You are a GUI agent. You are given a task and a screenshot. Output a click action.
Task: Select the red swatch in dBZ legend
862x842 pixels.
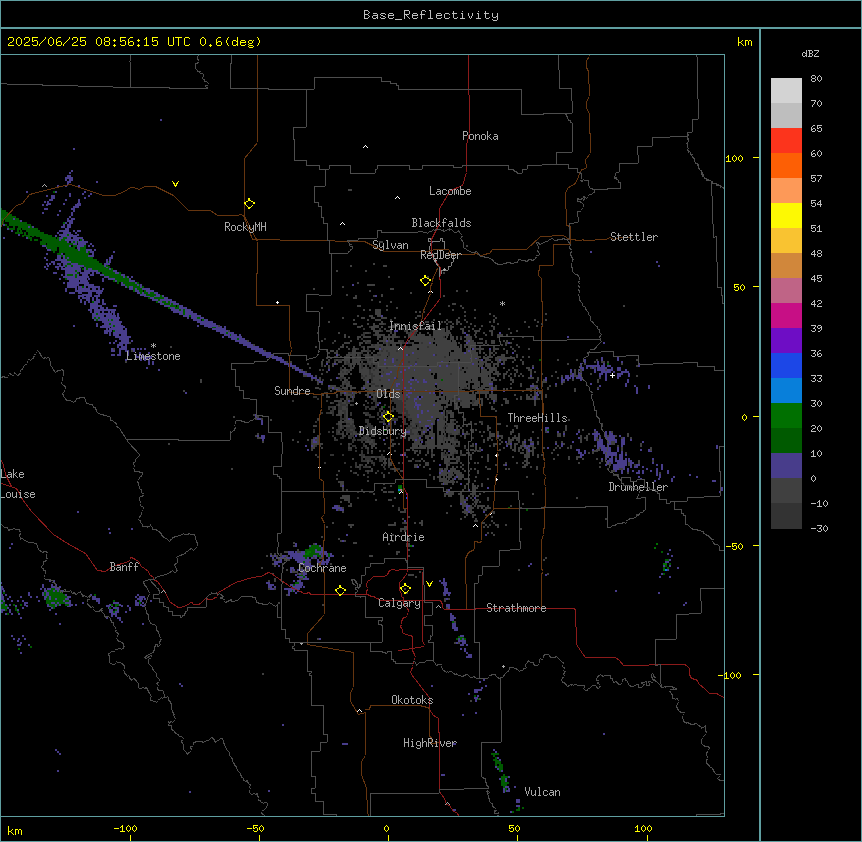click(x=786, y=140)
